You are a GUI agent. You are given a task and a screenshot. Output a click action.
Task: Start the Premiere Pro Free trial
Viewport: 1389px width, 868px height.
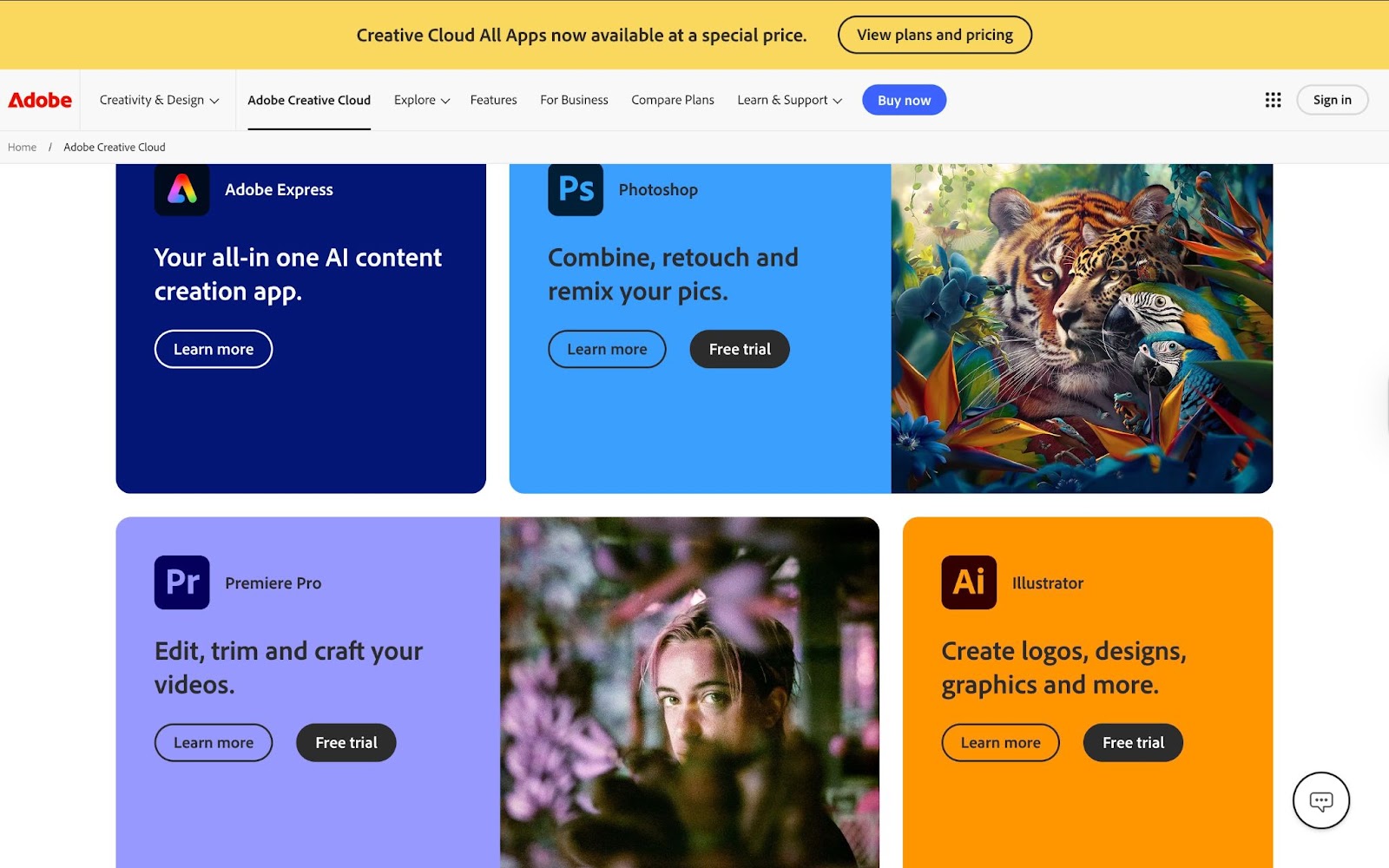(x=346, y=742)
